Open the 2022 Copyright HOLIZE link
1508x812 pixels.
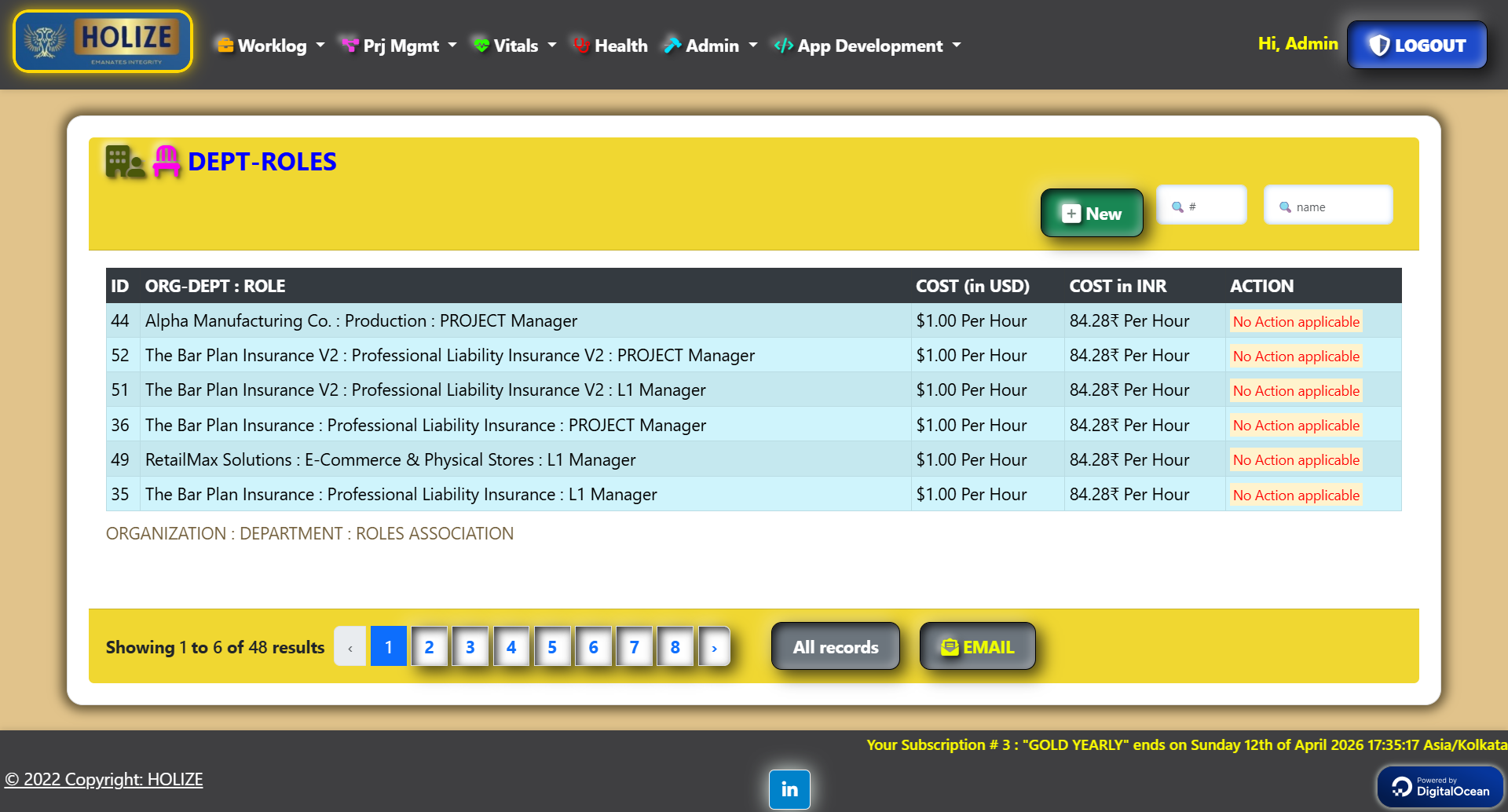click(104, 779)
